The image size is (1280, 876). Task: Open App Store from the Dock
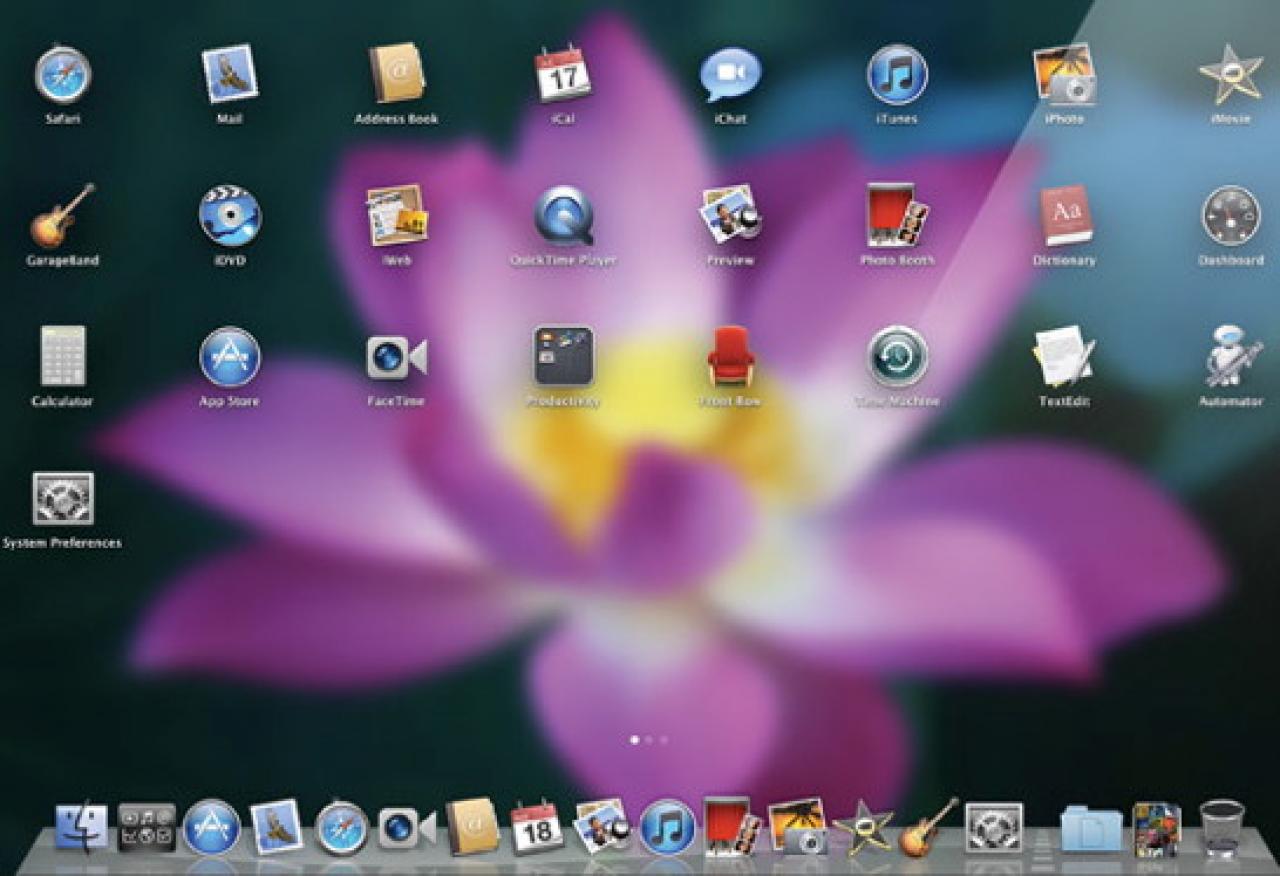[x=212, y=827]
